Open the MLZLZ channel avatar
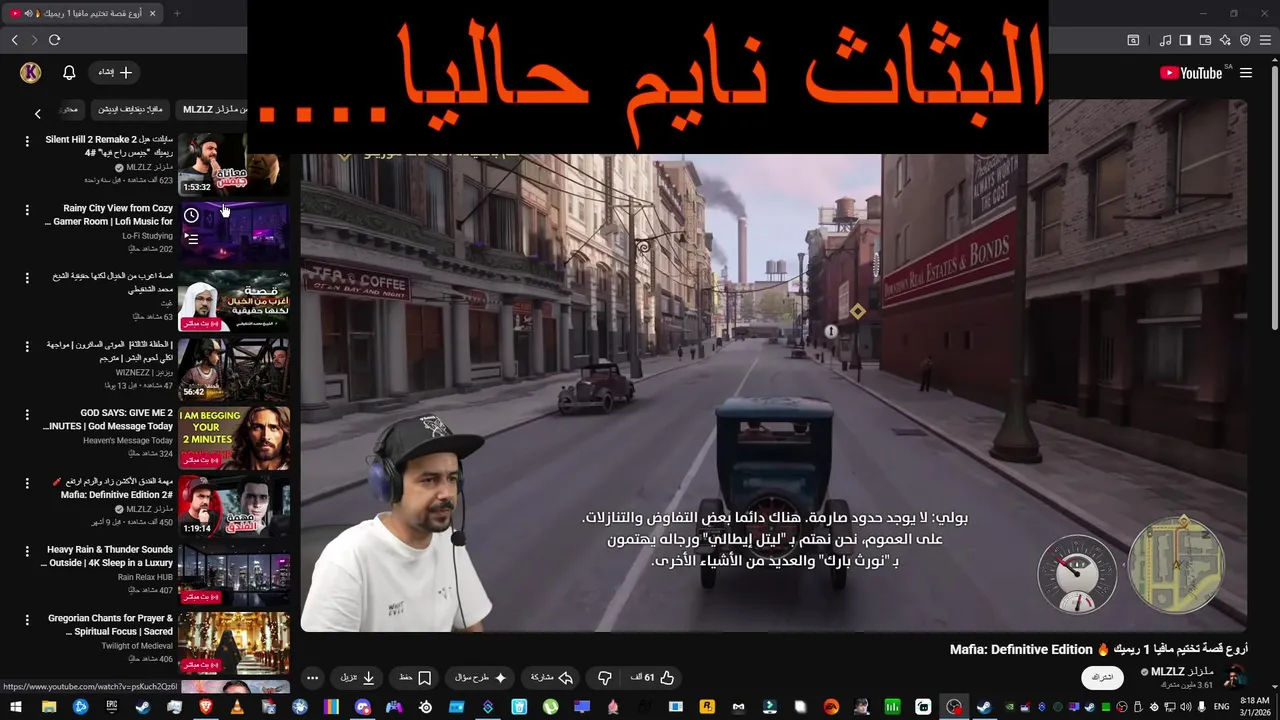The width and height of the screenshot is (1280, 720). (1235, 677)
